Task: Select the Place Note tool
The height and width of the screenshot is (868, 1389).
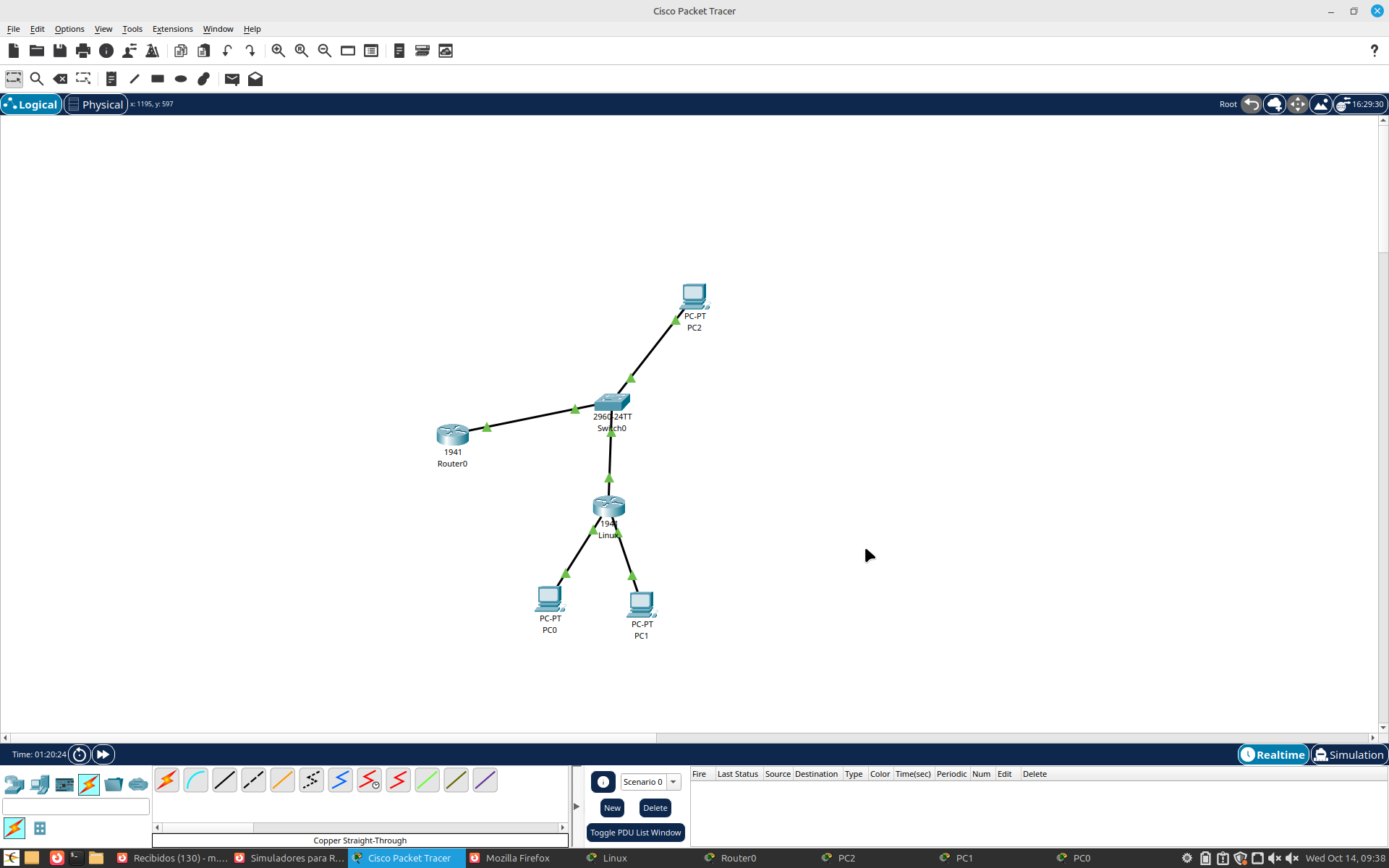Action: (x=111, y=79)
